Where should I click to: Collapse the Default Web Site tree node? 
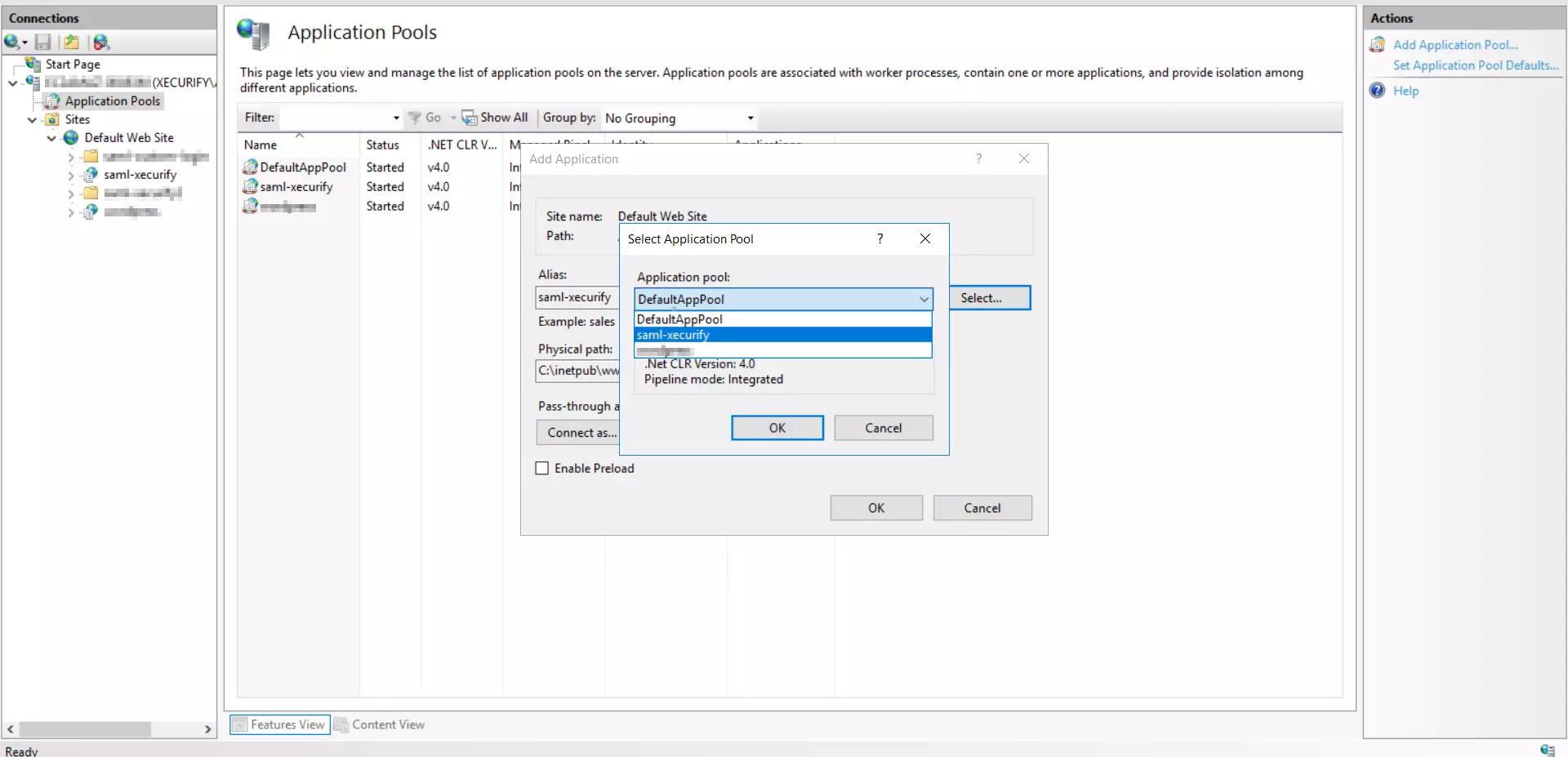51,137
